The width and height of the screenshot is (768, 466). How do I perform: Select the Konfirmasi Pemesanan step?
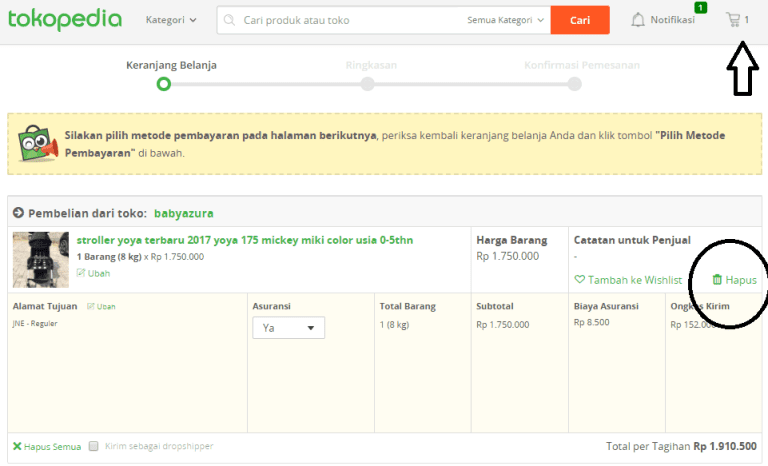click(x=582, y=65)
